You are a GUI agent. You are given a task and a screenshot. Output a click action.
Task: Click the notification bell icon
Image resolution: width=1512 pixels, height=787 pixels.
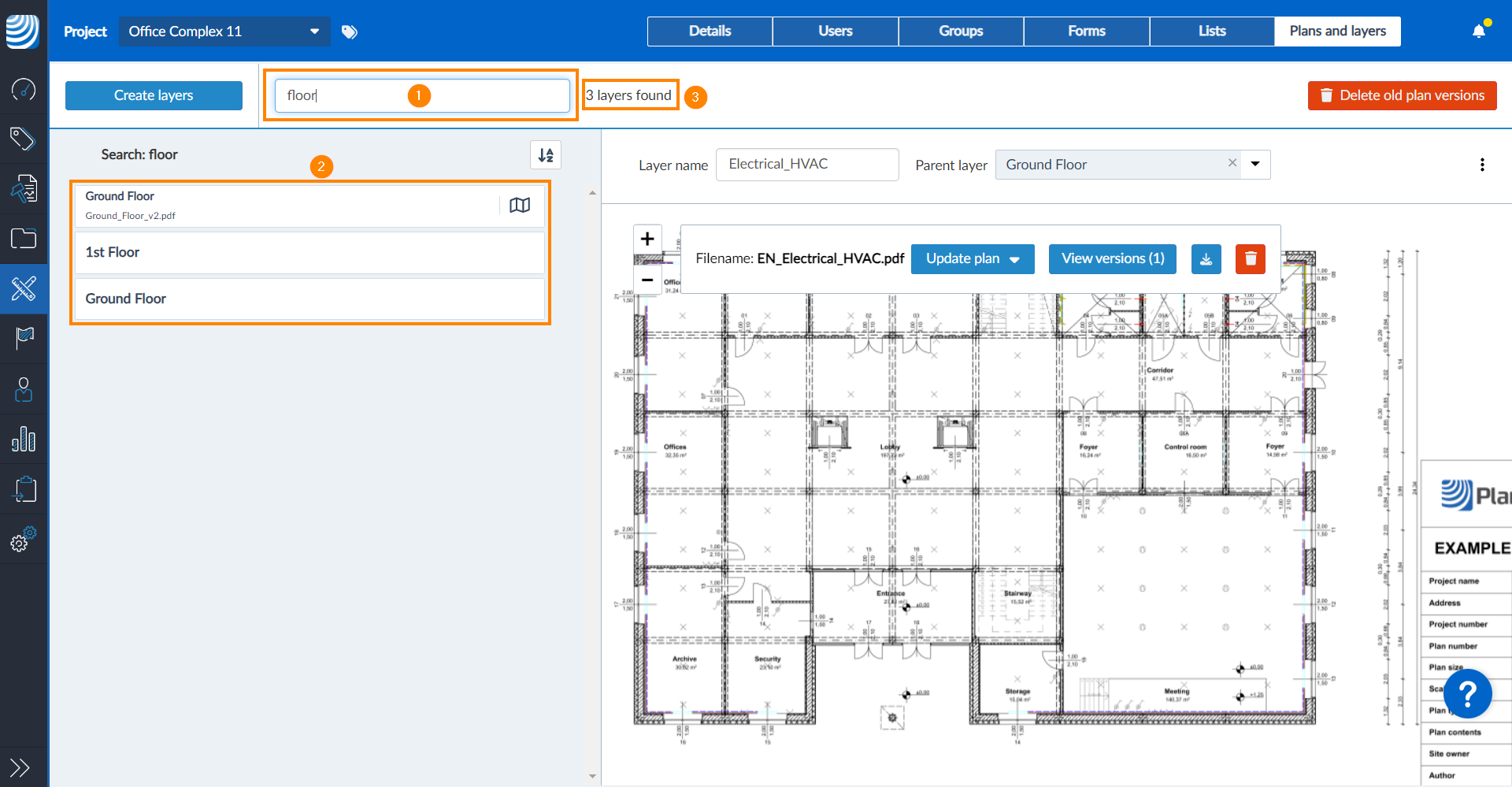[1479, 32]
